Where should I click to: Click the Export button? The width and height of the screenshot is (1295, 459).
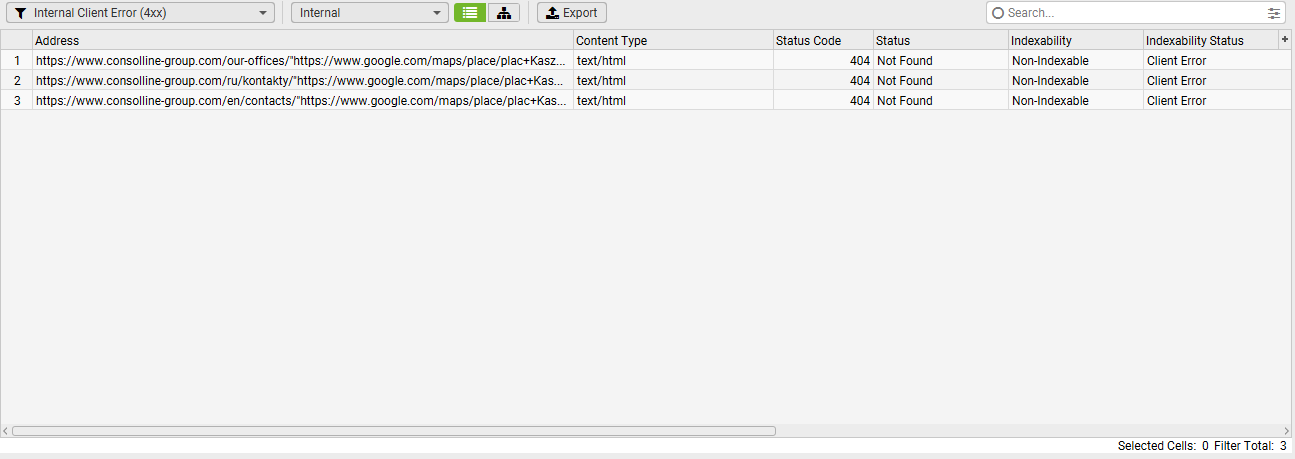pos(572,13)
